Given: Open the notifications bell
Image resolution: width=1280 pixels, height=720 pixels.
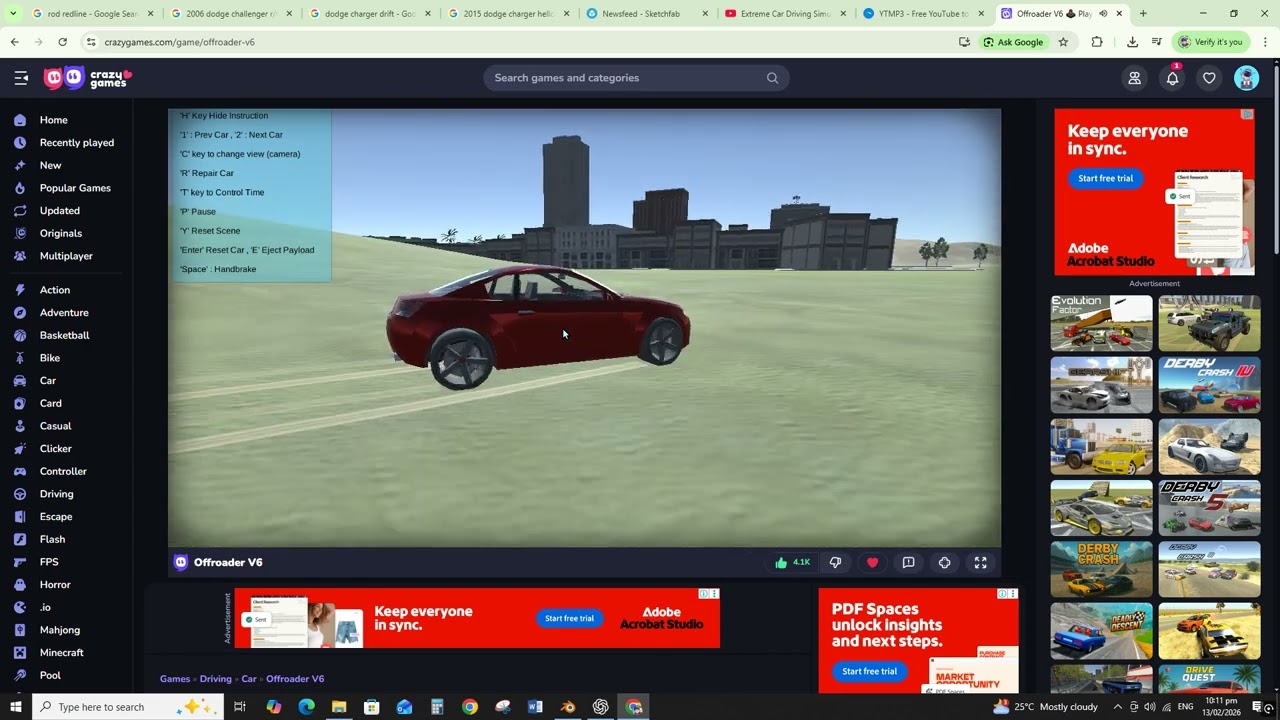Looking at the screenshot, I should (x=1172, y=78).
